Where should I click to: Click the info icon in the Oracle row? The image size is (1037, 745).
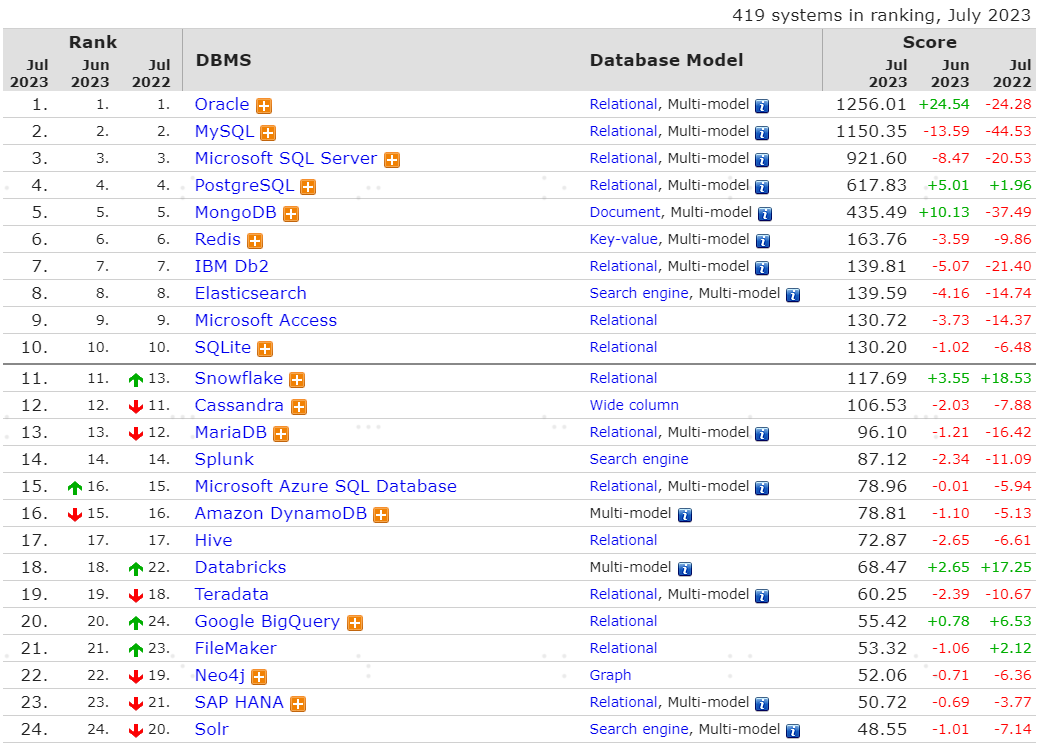(762, 106)
